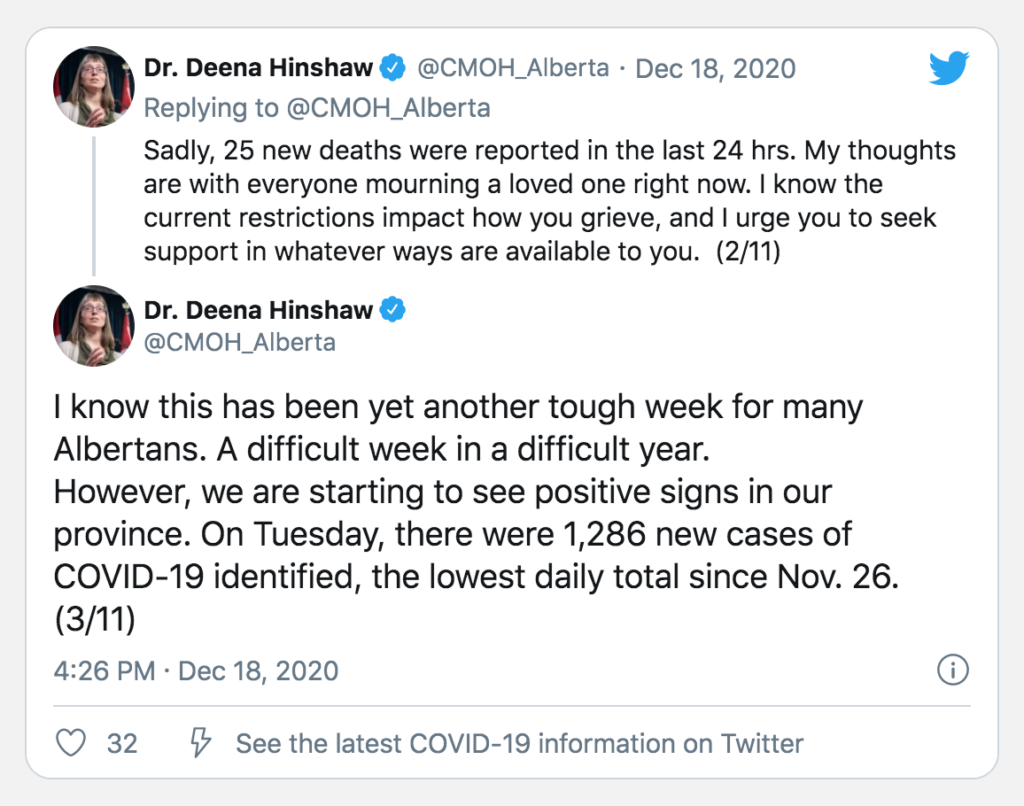Click the Twitter bird logo
The image size is (1024, 806).
pyautogui.click(x=949, y=69)
